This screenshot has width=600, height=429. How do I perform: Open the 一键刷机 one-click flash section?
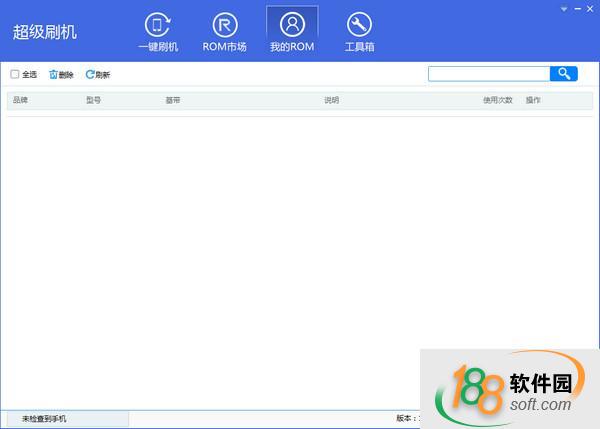158,32
